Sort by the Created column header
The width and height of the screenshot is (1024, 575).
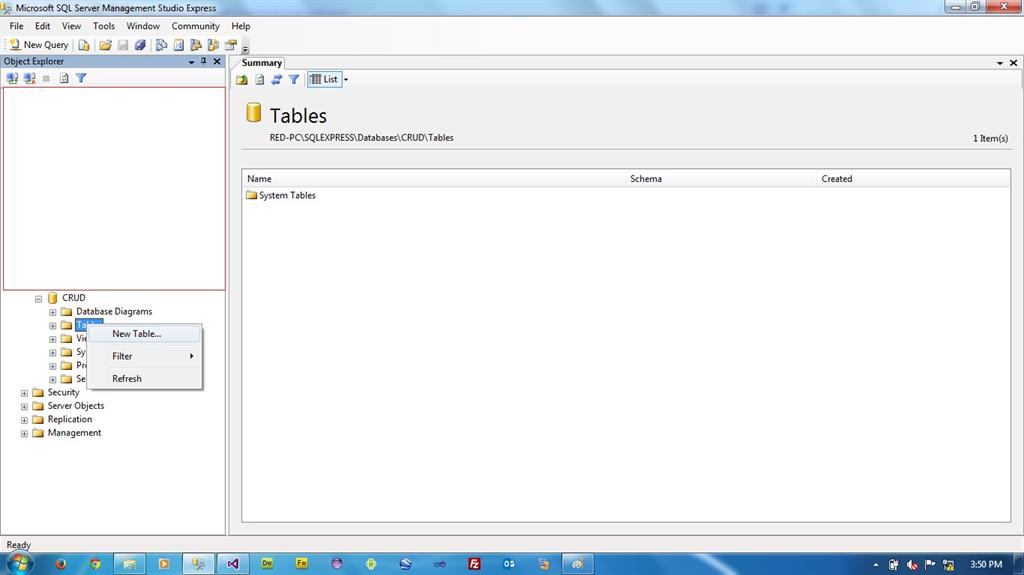pos(913,179)
